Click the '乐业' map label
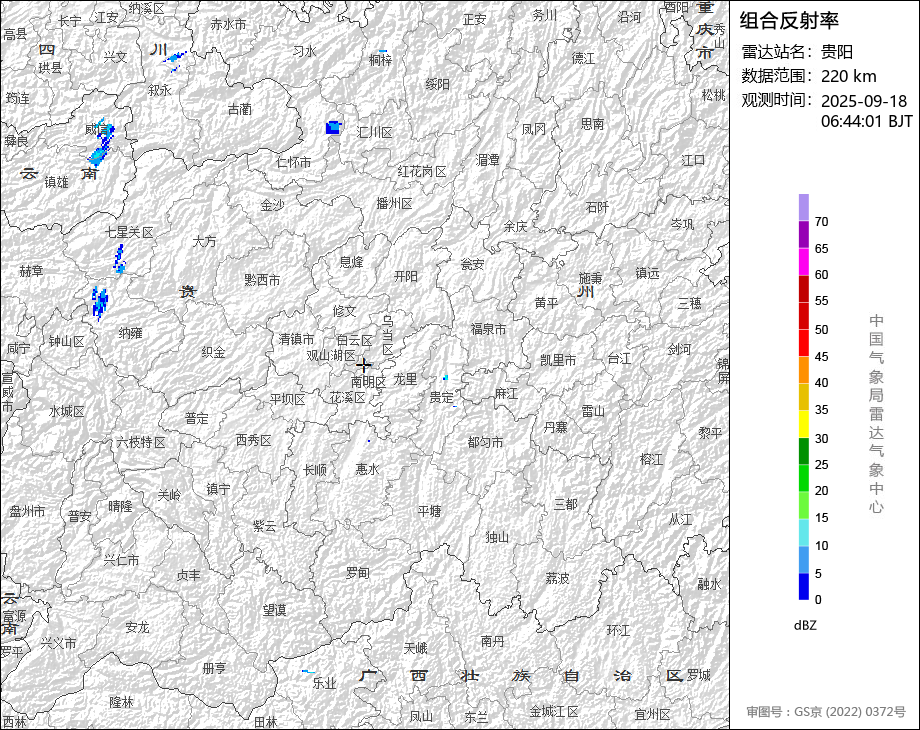The image size is (920, 730). click(x=324, y=683)
